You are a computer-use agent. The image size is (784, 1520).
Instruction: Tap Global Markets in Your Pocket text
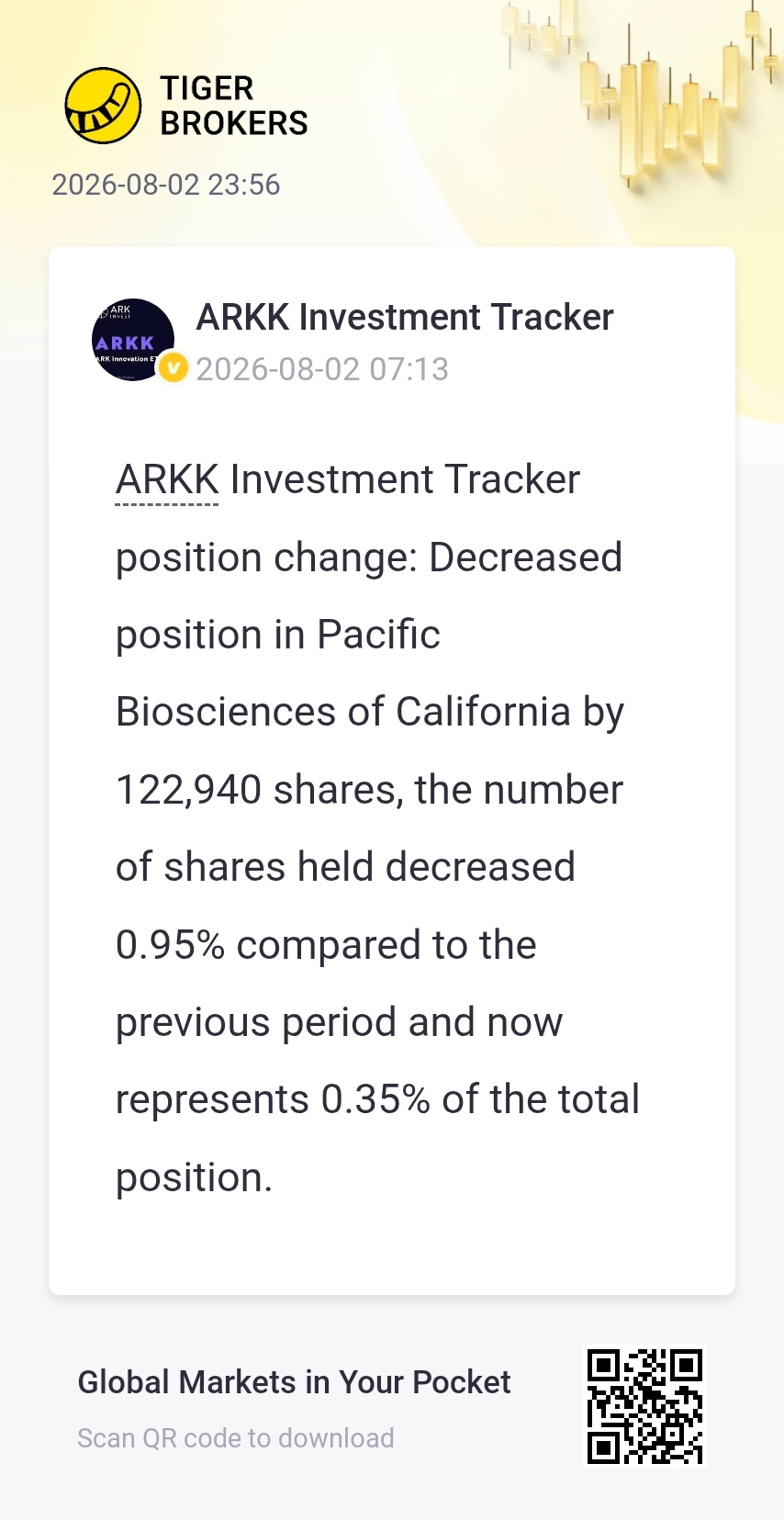(294, 1382)
